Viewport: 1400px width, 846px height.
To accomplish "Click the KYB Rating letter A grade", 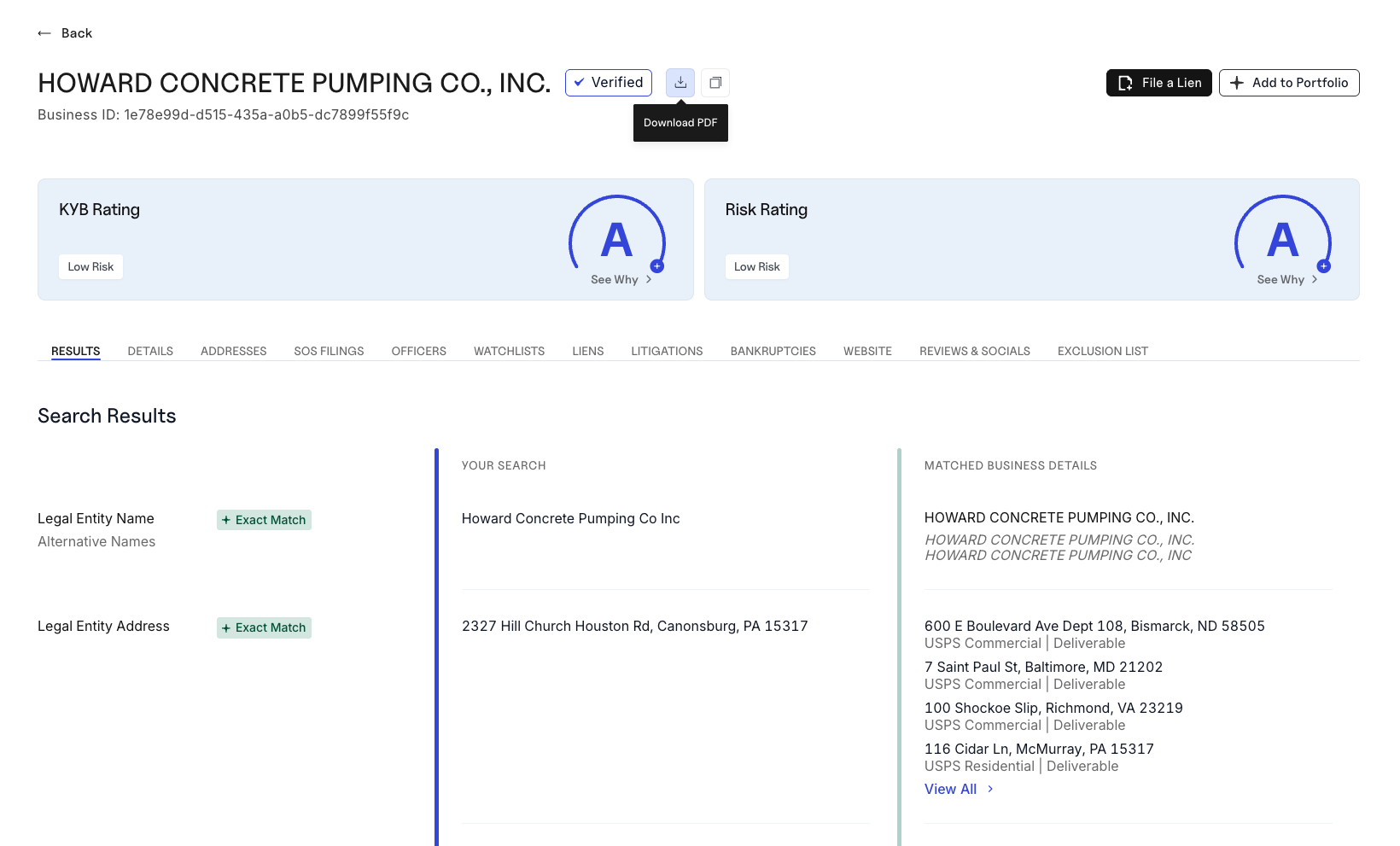I will point(616,240).
